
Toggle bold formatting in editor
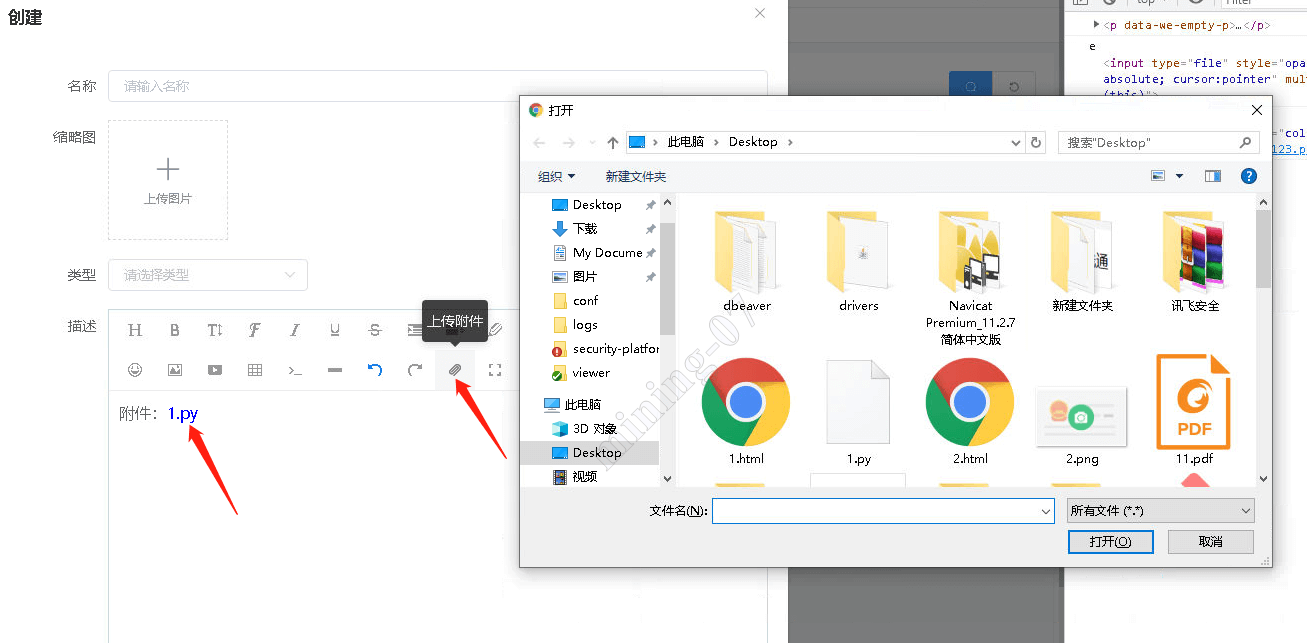175,330
